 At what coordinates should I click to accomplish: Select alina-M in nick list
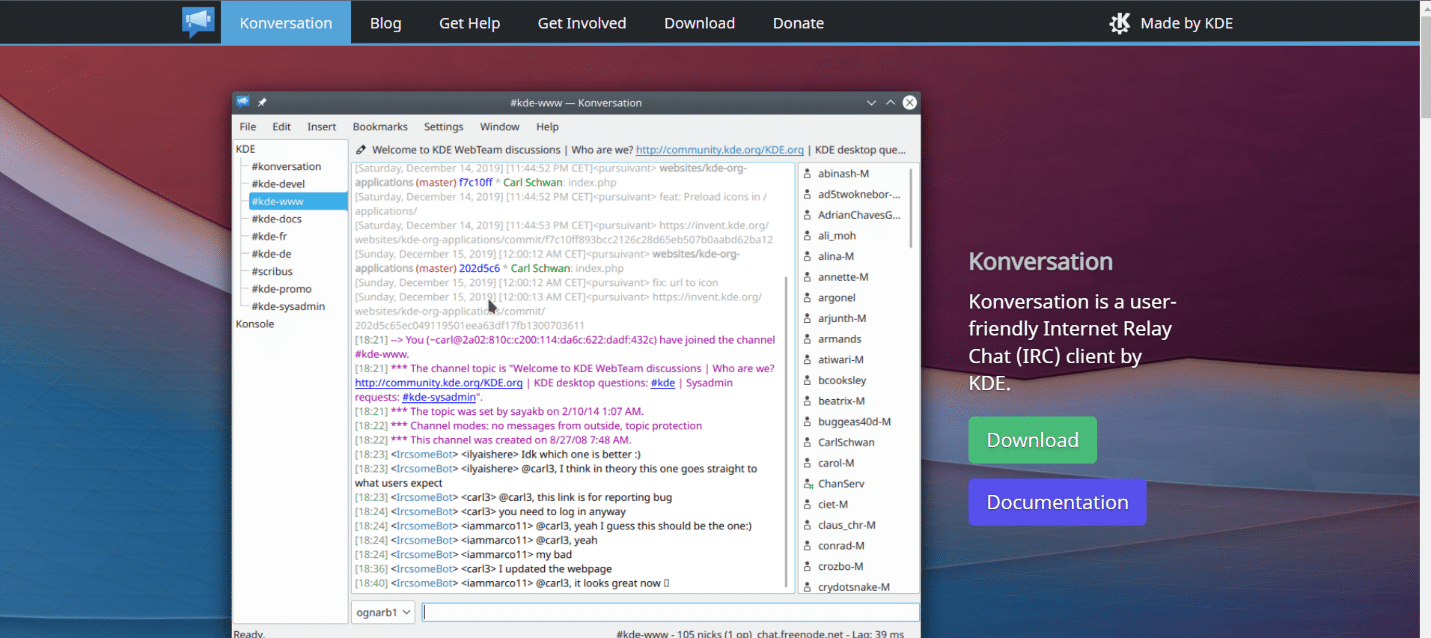[x=835, y=257]
